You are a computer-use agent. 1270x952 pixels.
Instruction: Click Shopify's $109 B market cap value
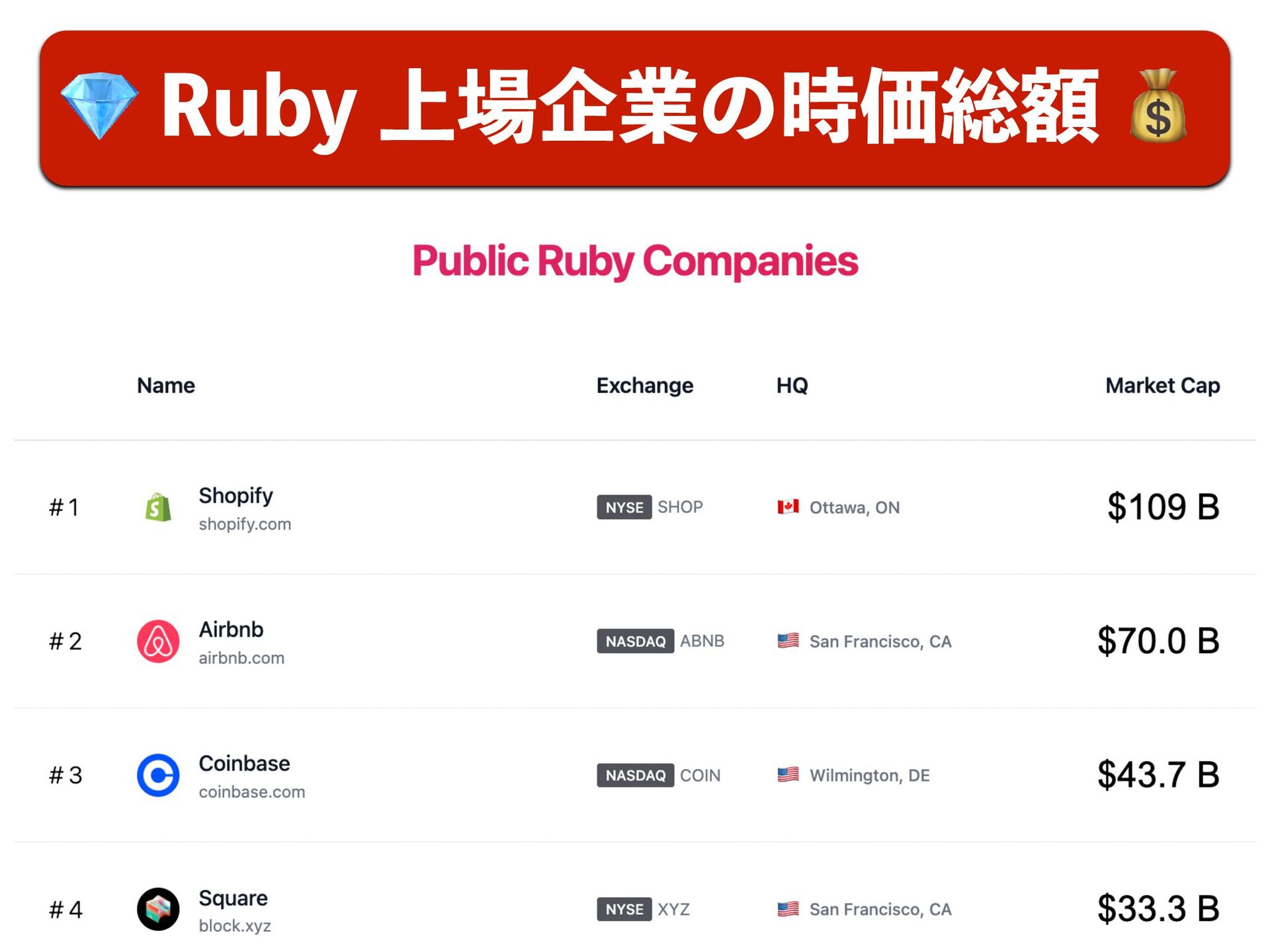(1163, 507)
